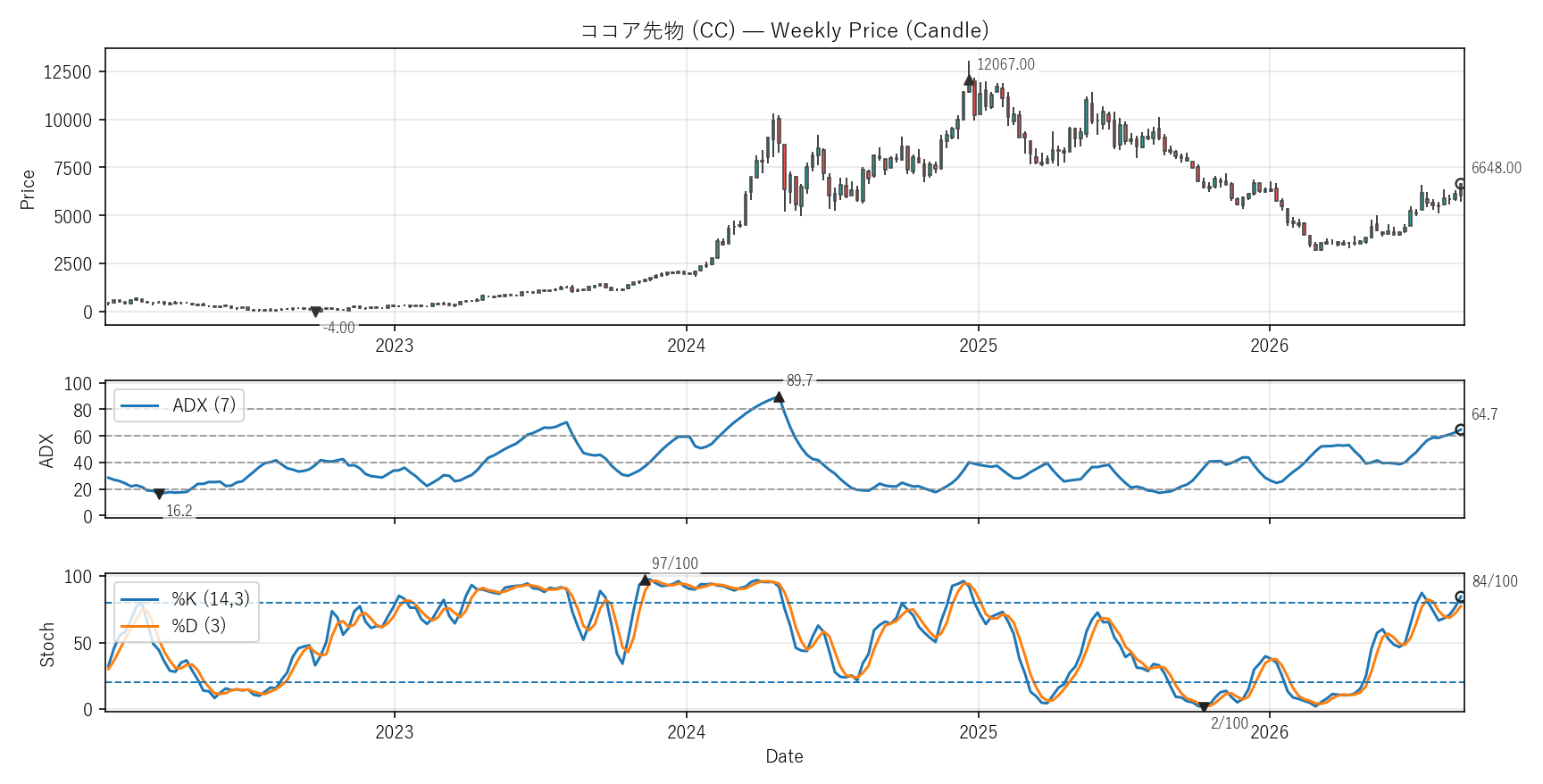Click the circle marker at the latest price candle
The width and height of the screenshot is (1543, 784).
(1461, 184)
